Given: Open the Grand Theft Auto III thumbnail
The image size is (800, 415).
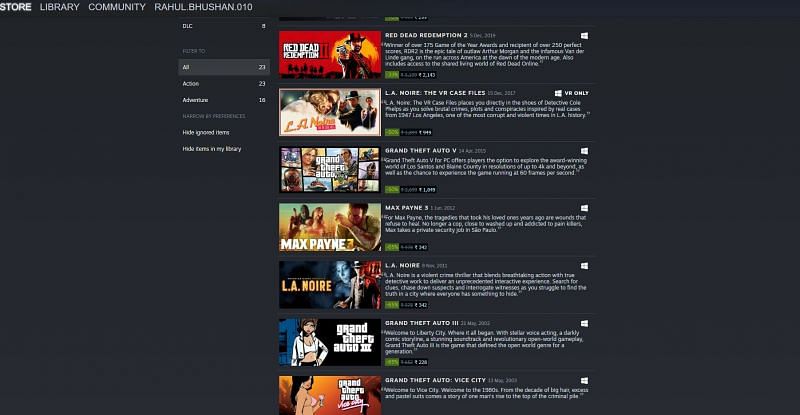Looking at the screenshot, I should 330,343.
